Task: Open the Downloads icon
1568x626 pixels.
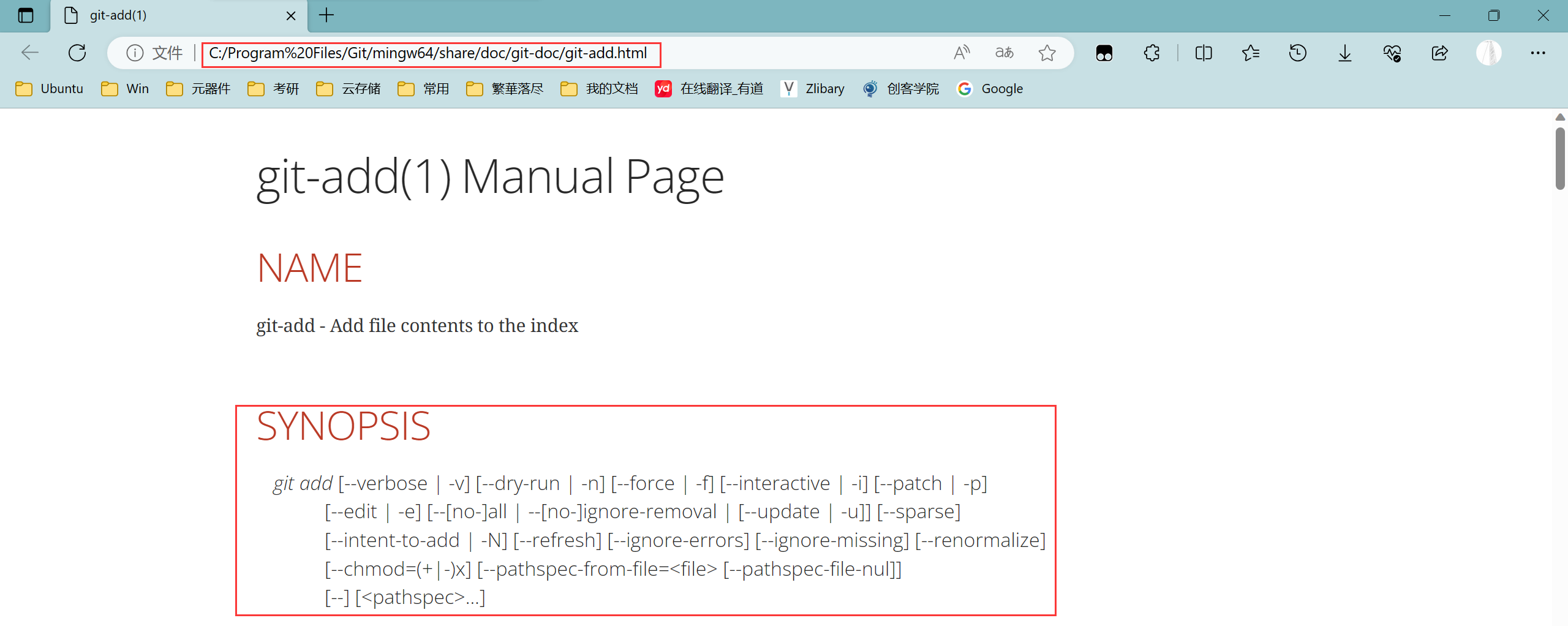Action: (x=1345, y=53)
